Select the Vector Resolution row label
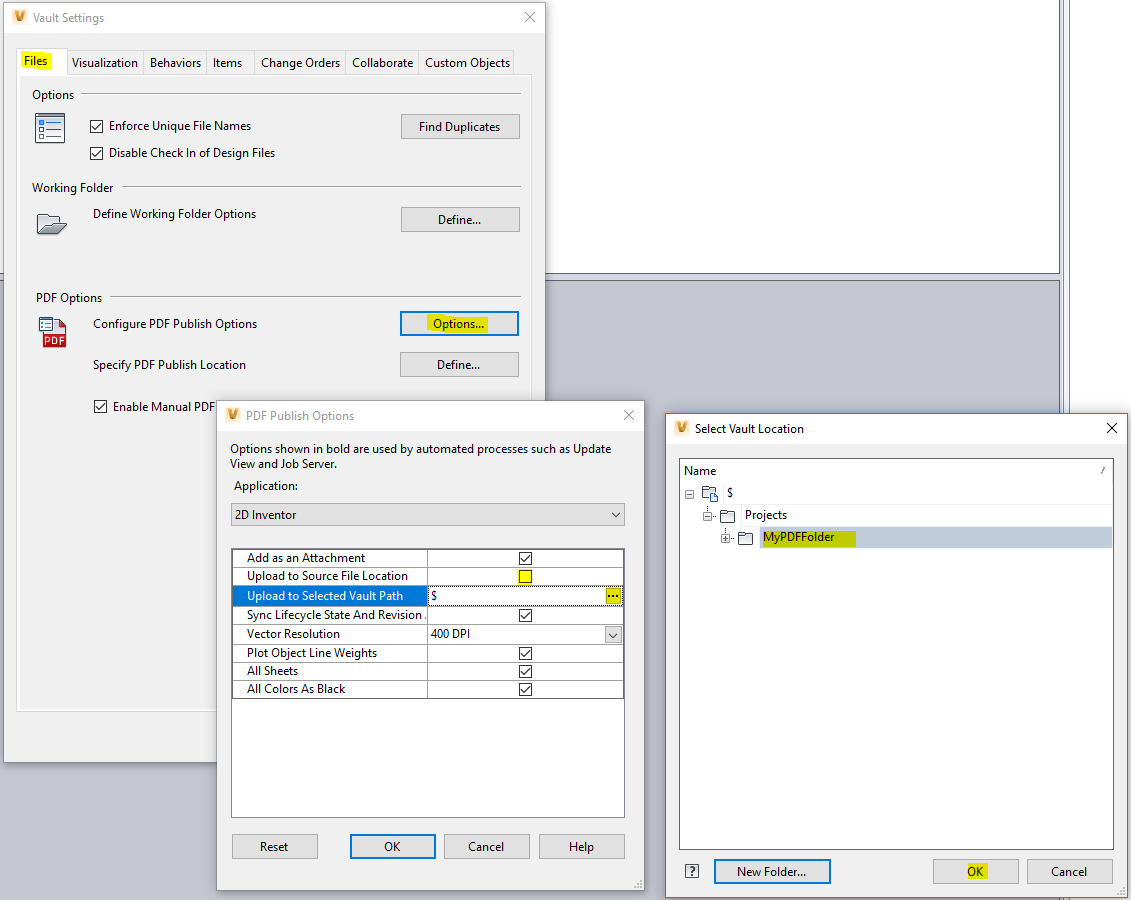Screen dimensions: 1131x900 point(293,634)
